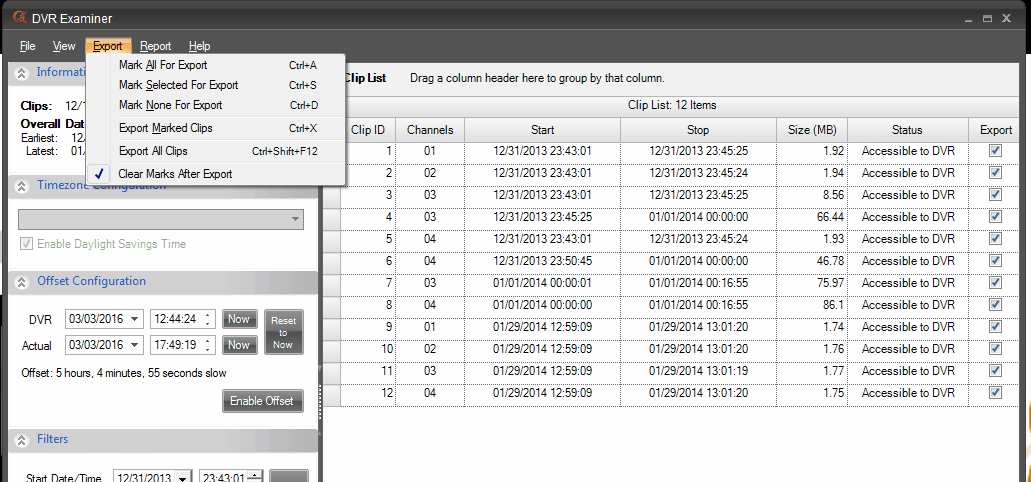Sort by the Stop column header
Image resolution: width=1031 pixels, height=482 pixels.
coord(698,130)
